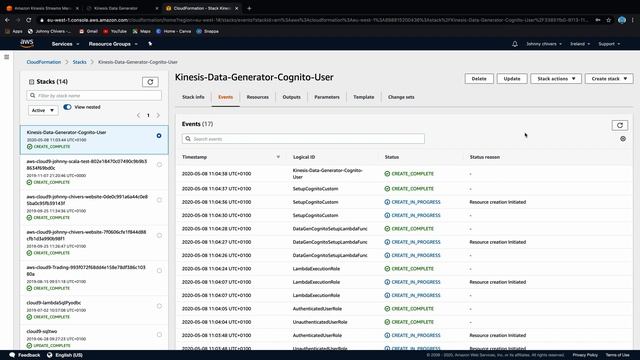The image size is (640, 360).
Task: Follow the CloudFormation breadcrumb link
Action: point(44,62)
